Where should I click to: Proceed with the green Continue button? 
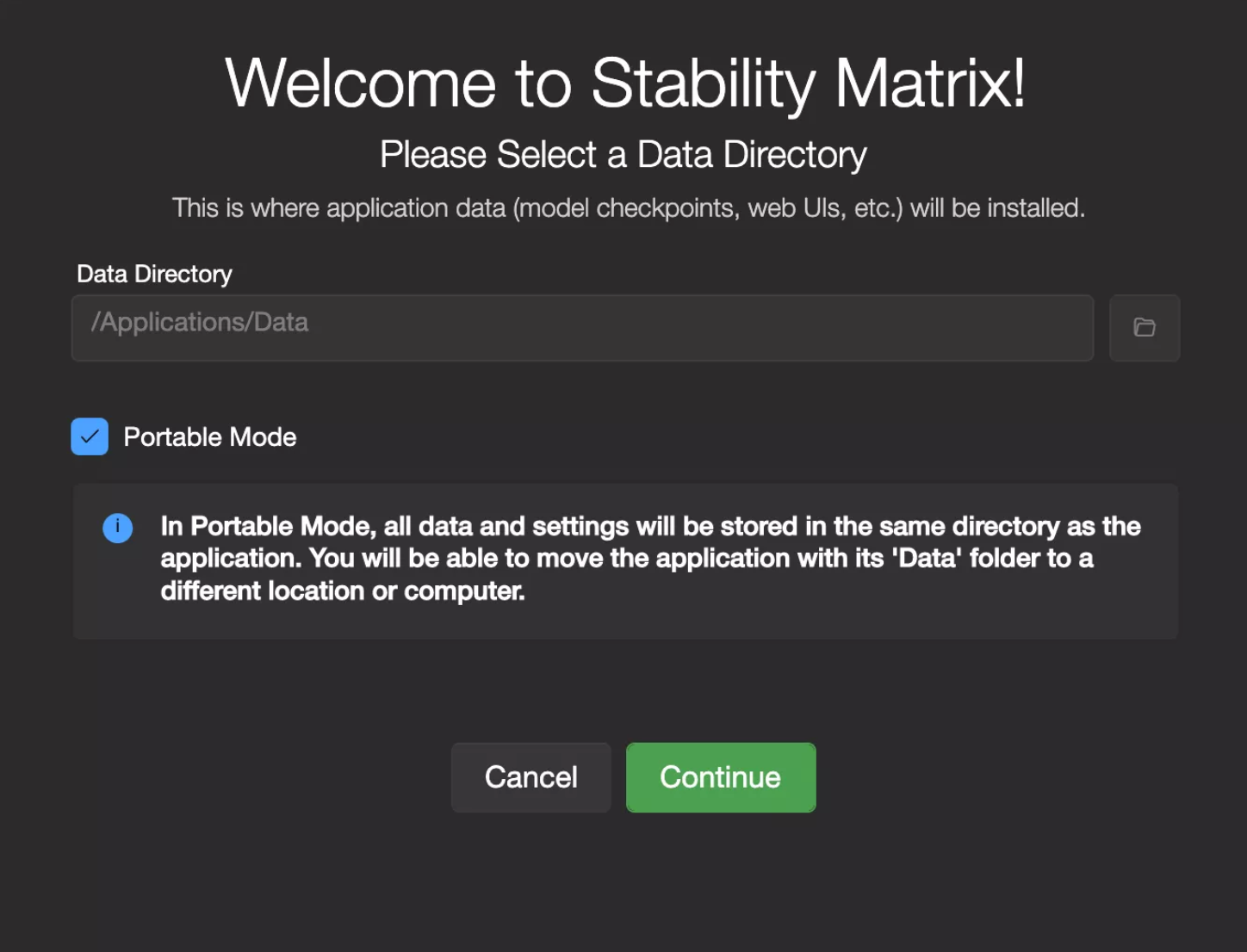pyautogui.click(x=721, y=777)
